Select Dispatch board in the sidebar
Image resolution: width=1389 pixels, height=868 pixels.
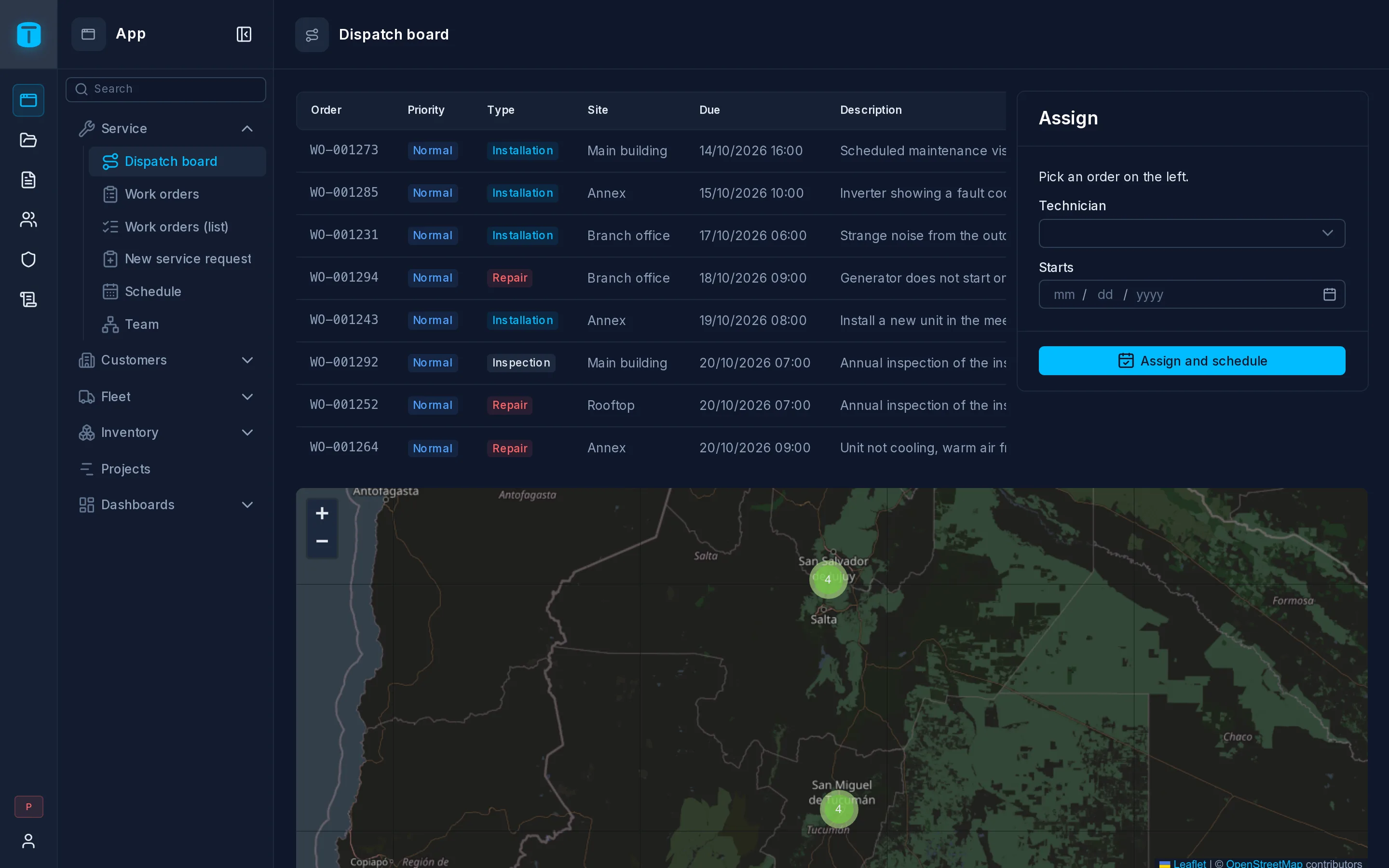pos(177,162)
